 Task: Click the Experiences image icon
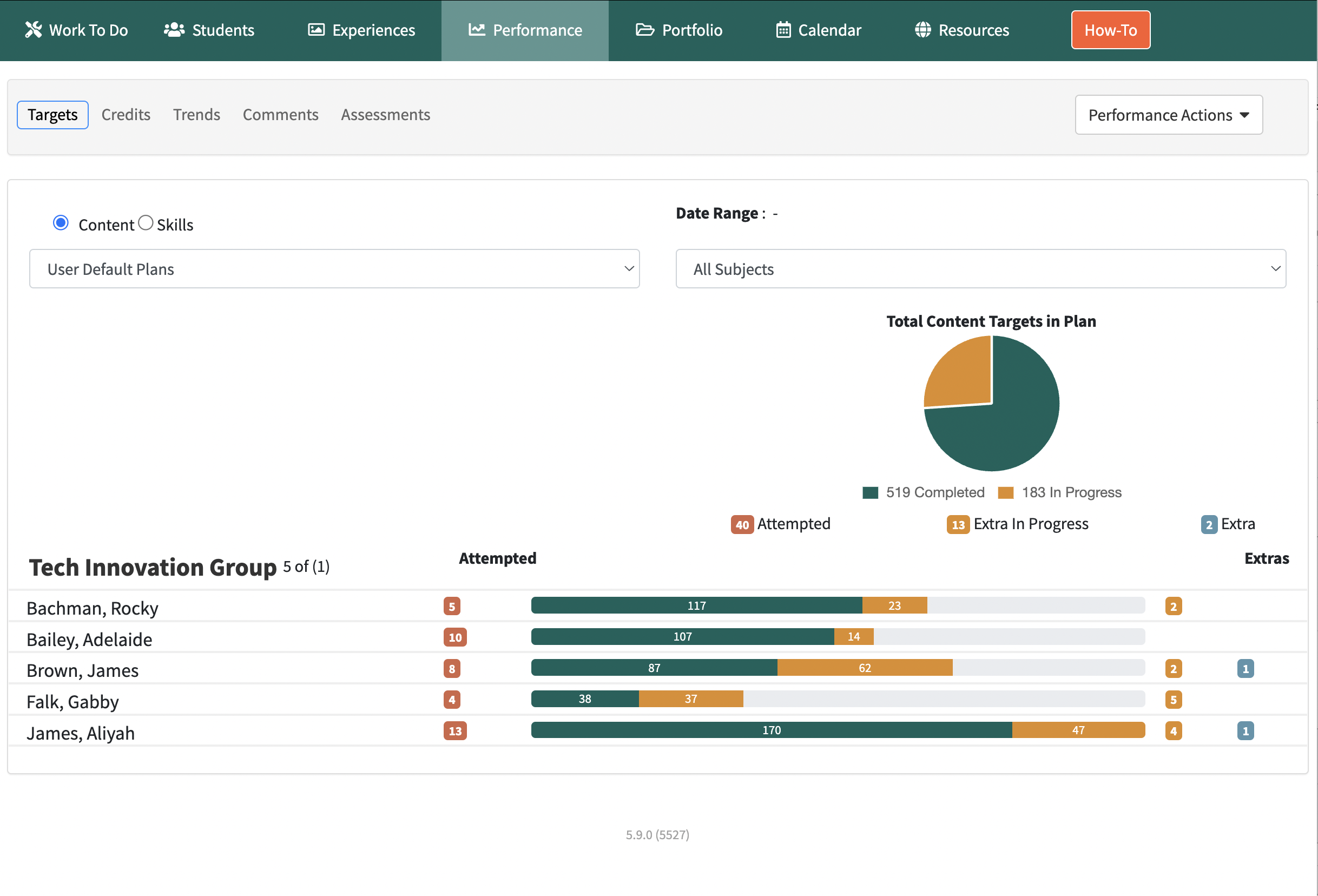316,30
